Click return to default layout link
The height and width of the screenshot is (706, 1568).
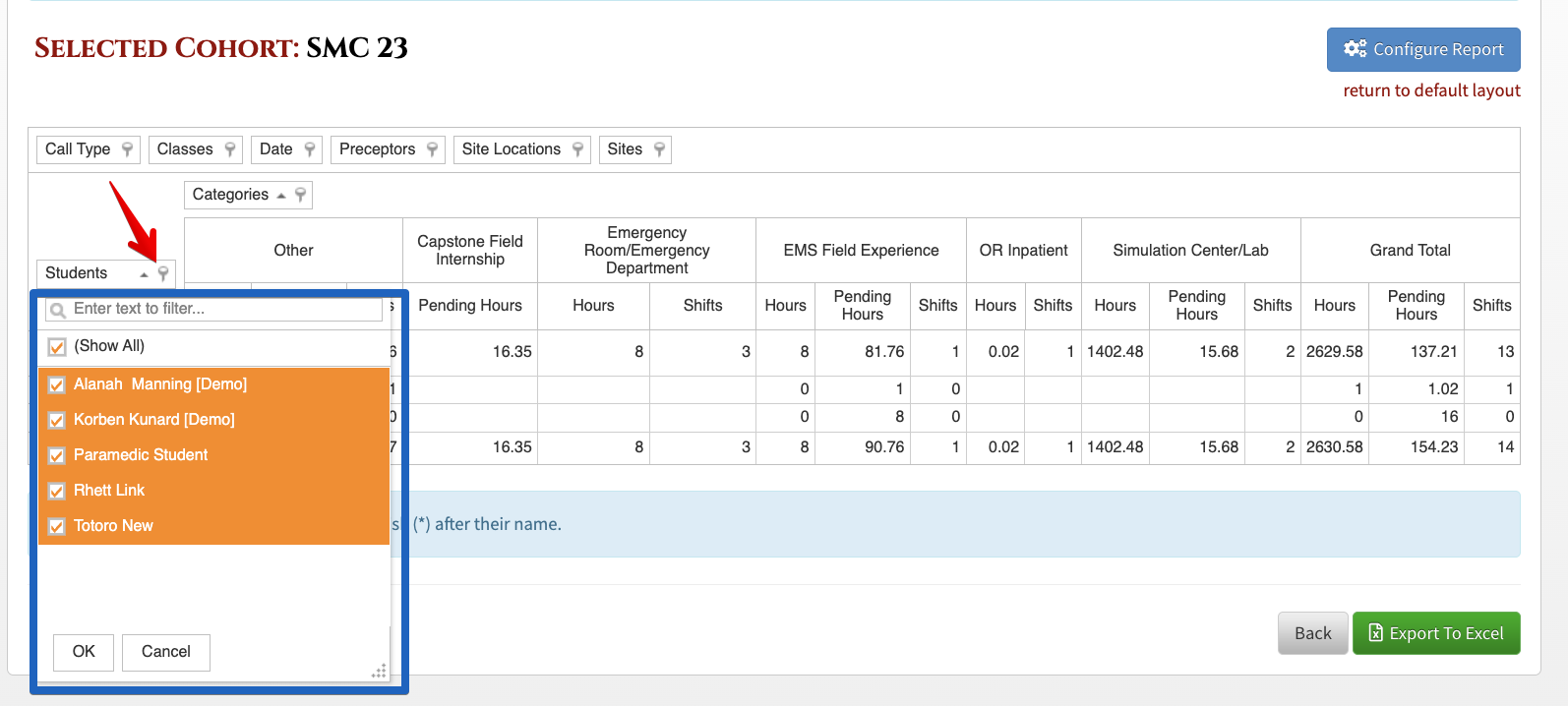(x=1431, y=90)
